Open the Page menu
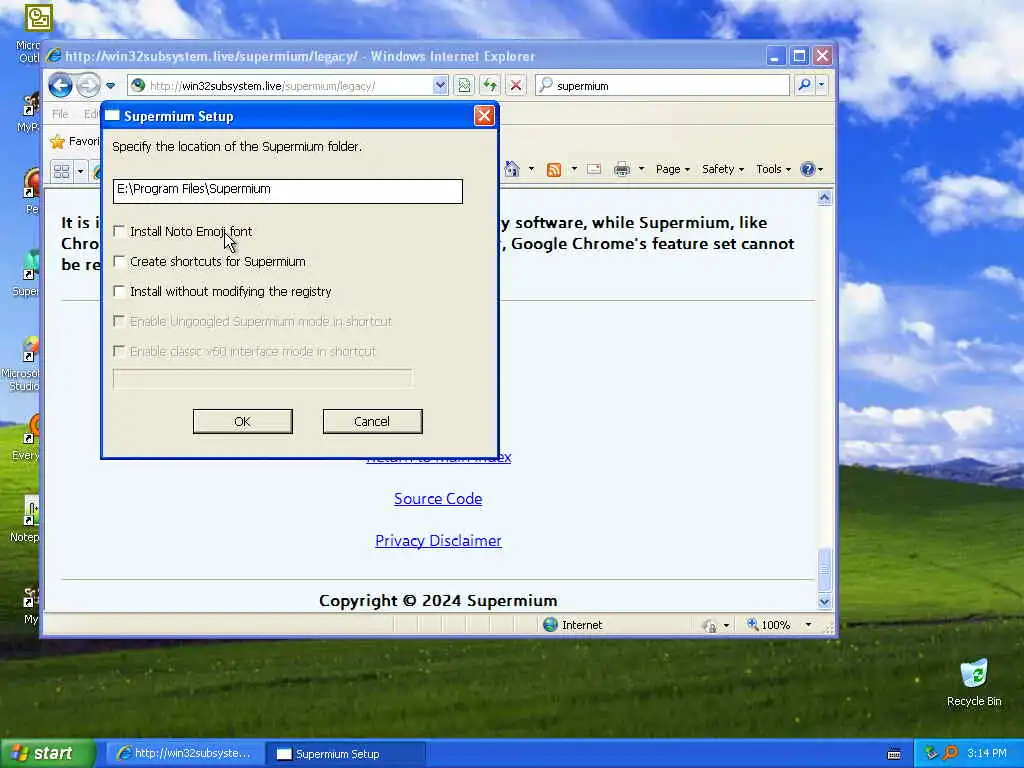Screen dimensions: 1024x768 (673, 169)
